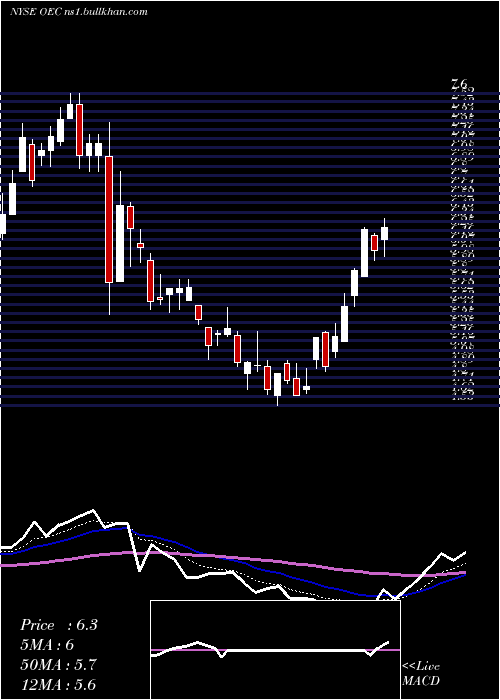500x700 pixels.
Task: Select the 5MA : 6 value
Action: tap(47, 645)
